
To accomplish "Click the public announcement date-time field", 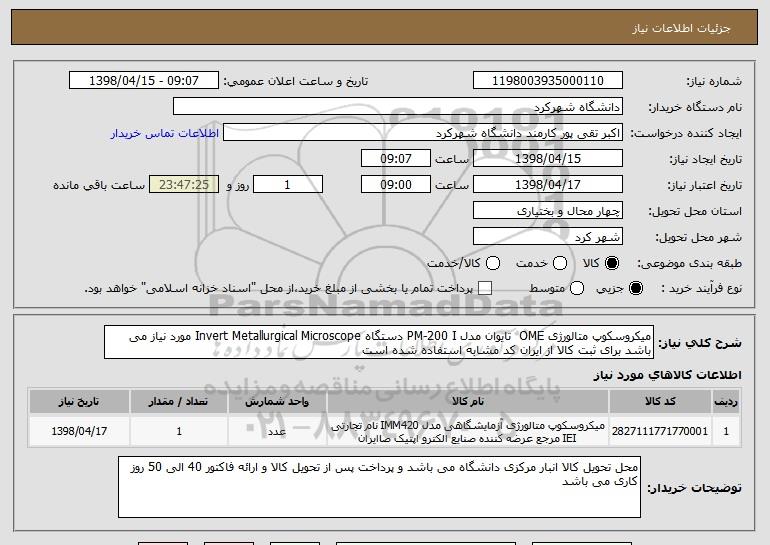I will pos(144,81).
